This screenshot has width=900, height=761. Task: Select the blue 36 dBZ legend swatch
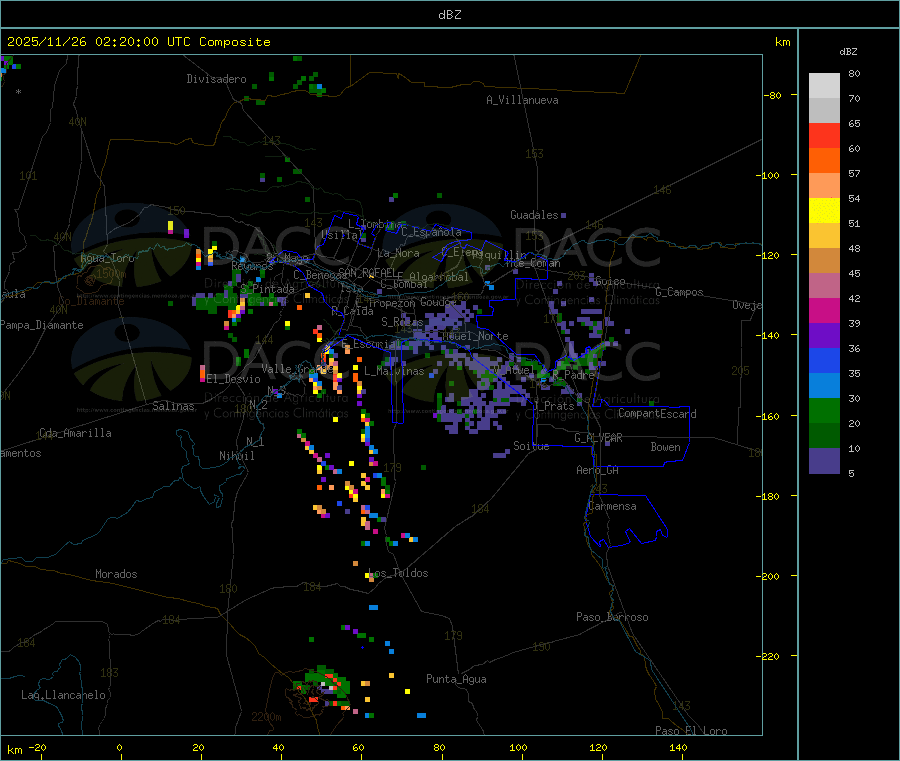[824, 360]
